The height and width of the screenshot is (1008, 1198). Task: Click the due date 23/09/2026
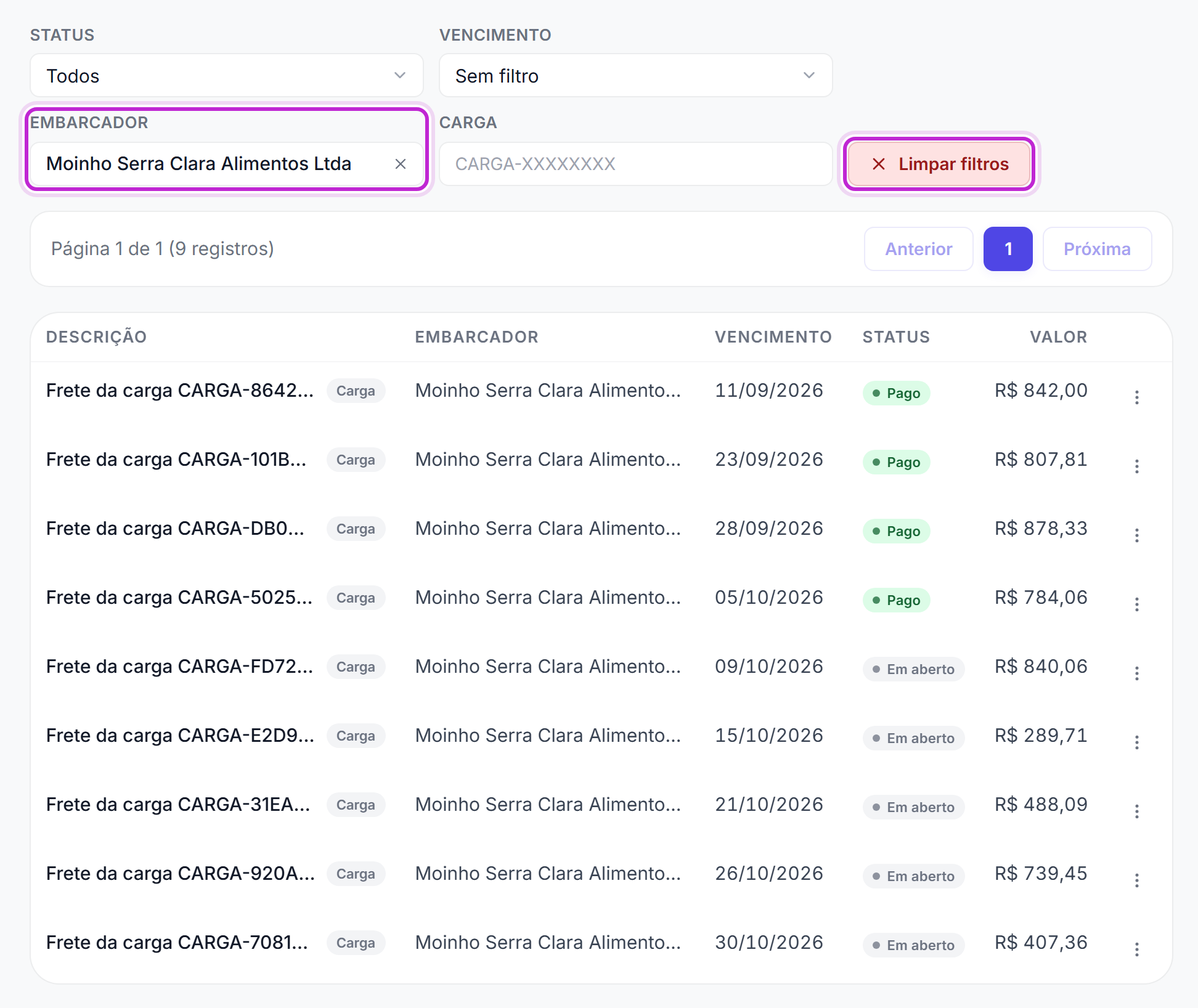[769, 460]
